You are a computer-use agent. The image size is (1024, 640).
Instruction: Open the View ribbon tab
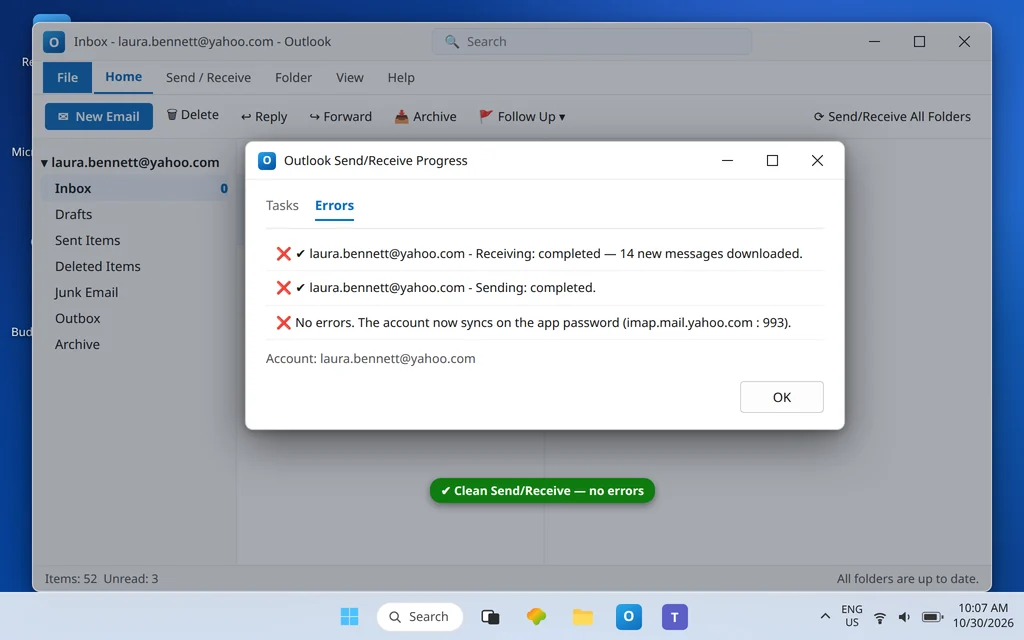pos(349,78)
